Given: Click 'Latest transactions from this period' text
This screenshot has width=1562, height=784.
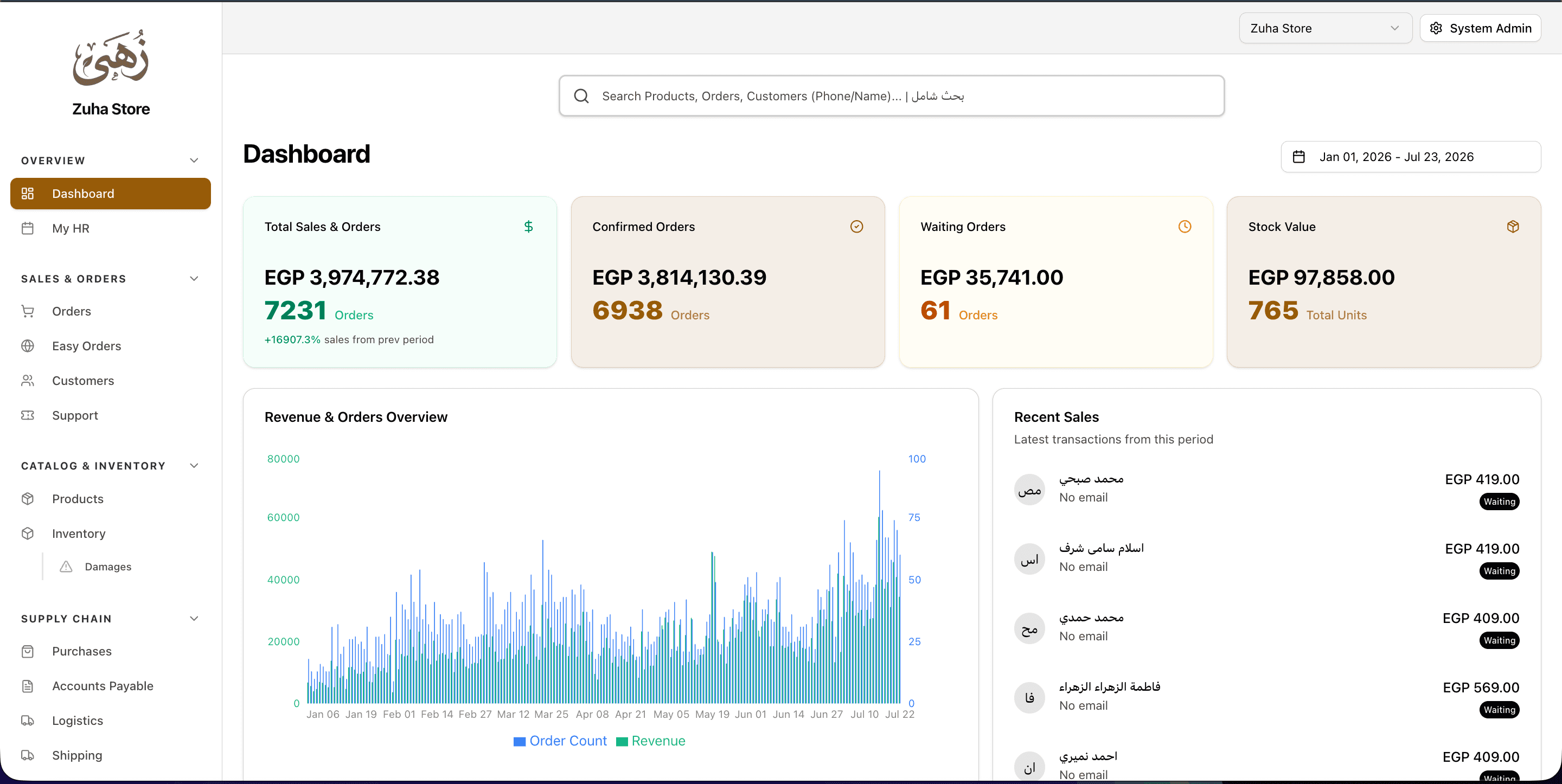Looking at the screenshot, I should point(1113,439).
